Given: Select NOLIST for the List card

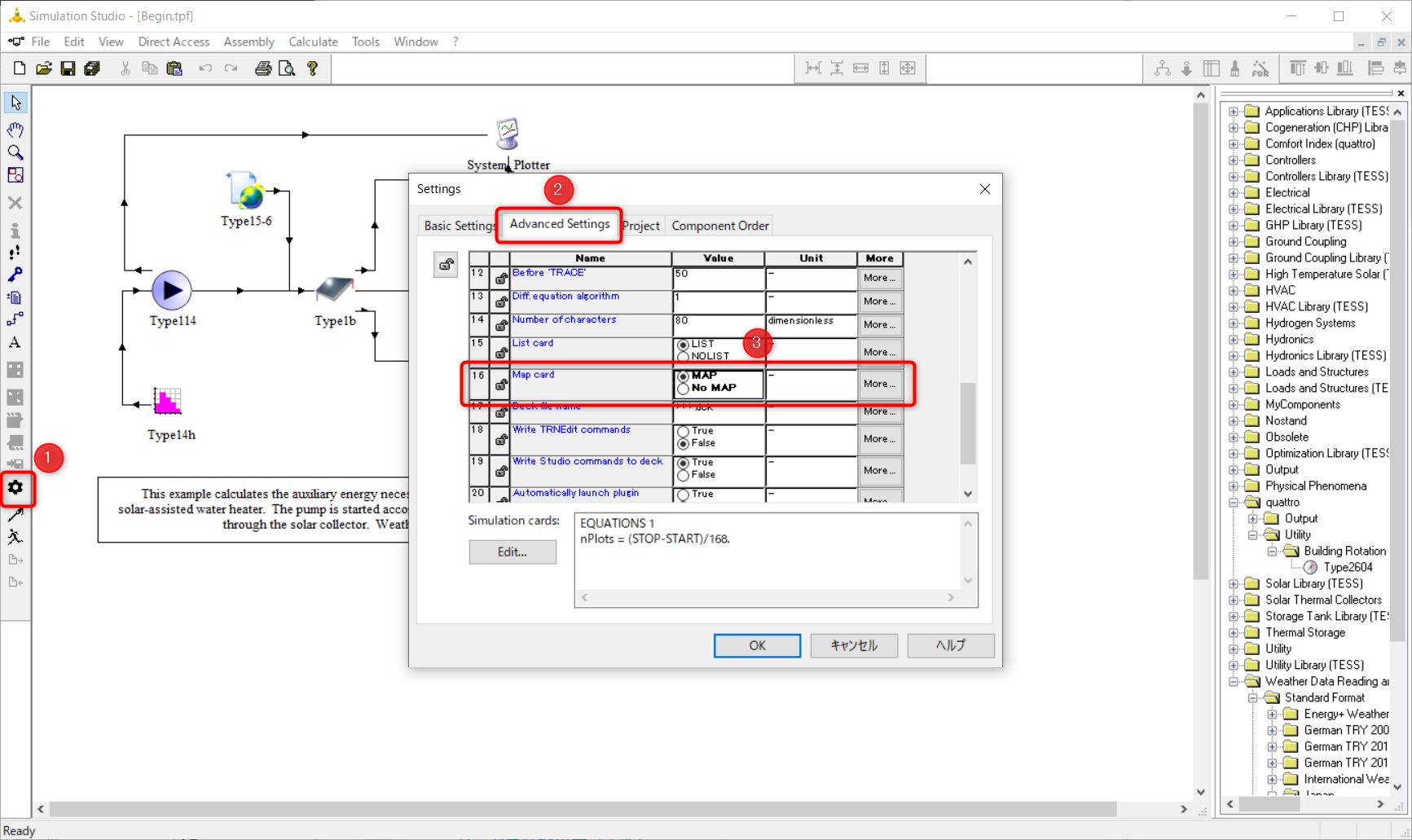Looking at the screenshot, I should tap(683, 355).
